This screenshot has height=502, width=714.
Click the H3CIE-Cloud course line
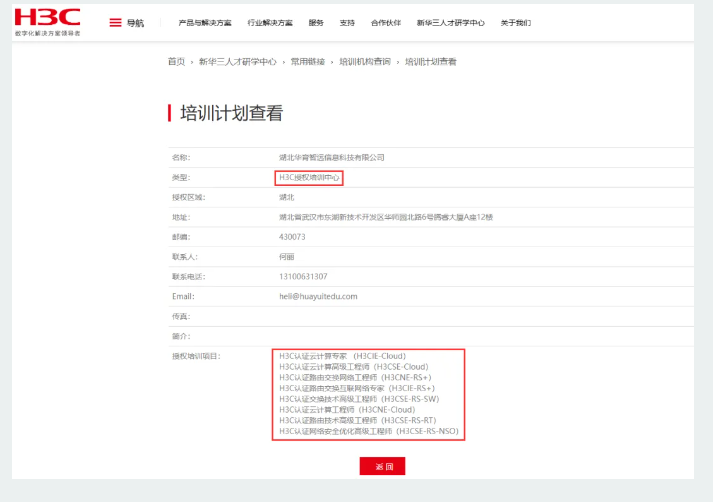click(342, 356)
